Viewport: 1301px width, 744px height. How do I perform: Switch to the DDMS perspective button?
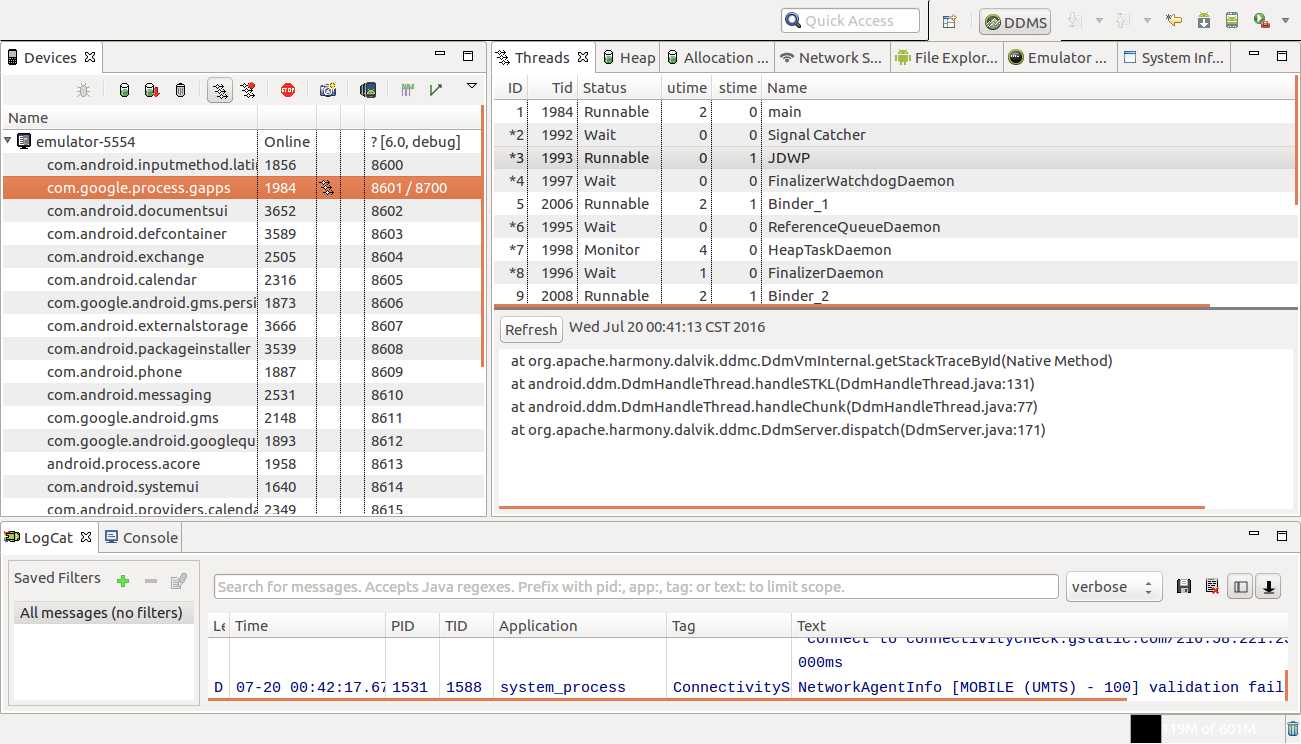coord(1015,22)
